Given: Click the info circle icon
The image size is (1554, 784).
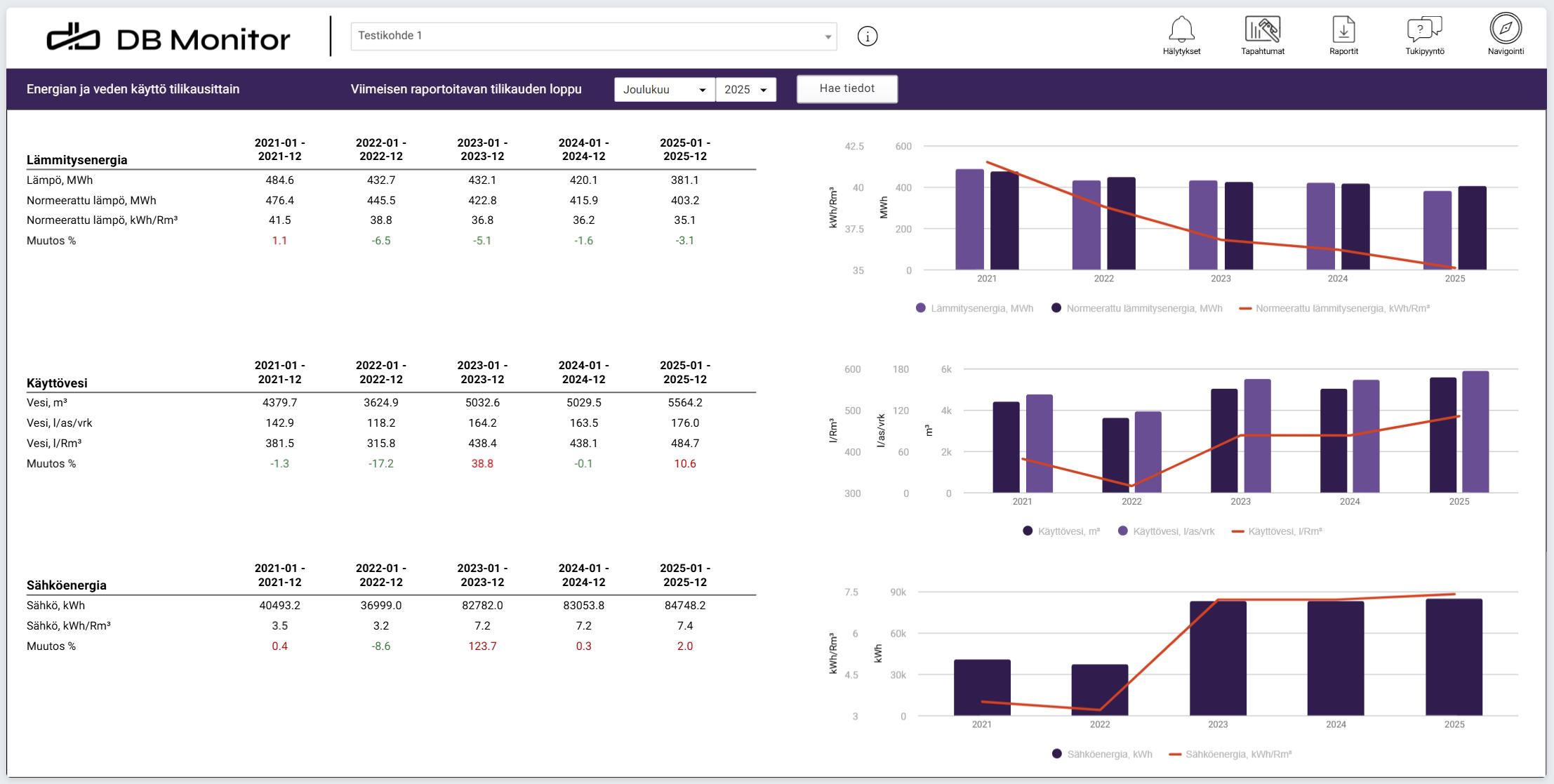Looking at the screenshot, I should pyautogui.click(x=868, y=36).
